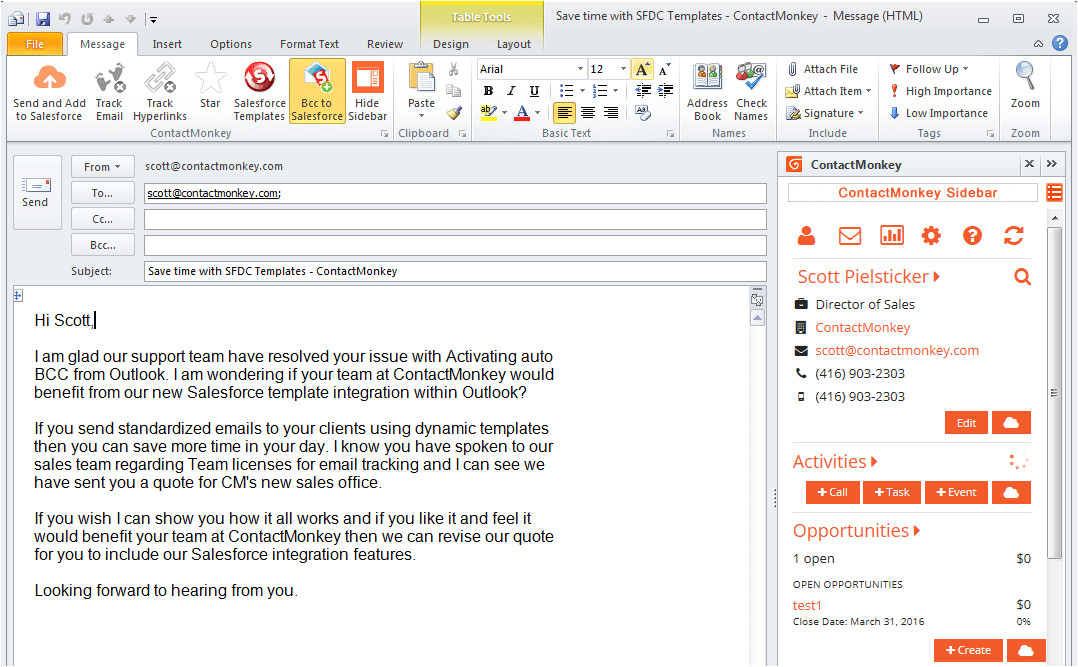Click into the Subject field
This screenshot has height=667, width=1078.
click(455, 271)
